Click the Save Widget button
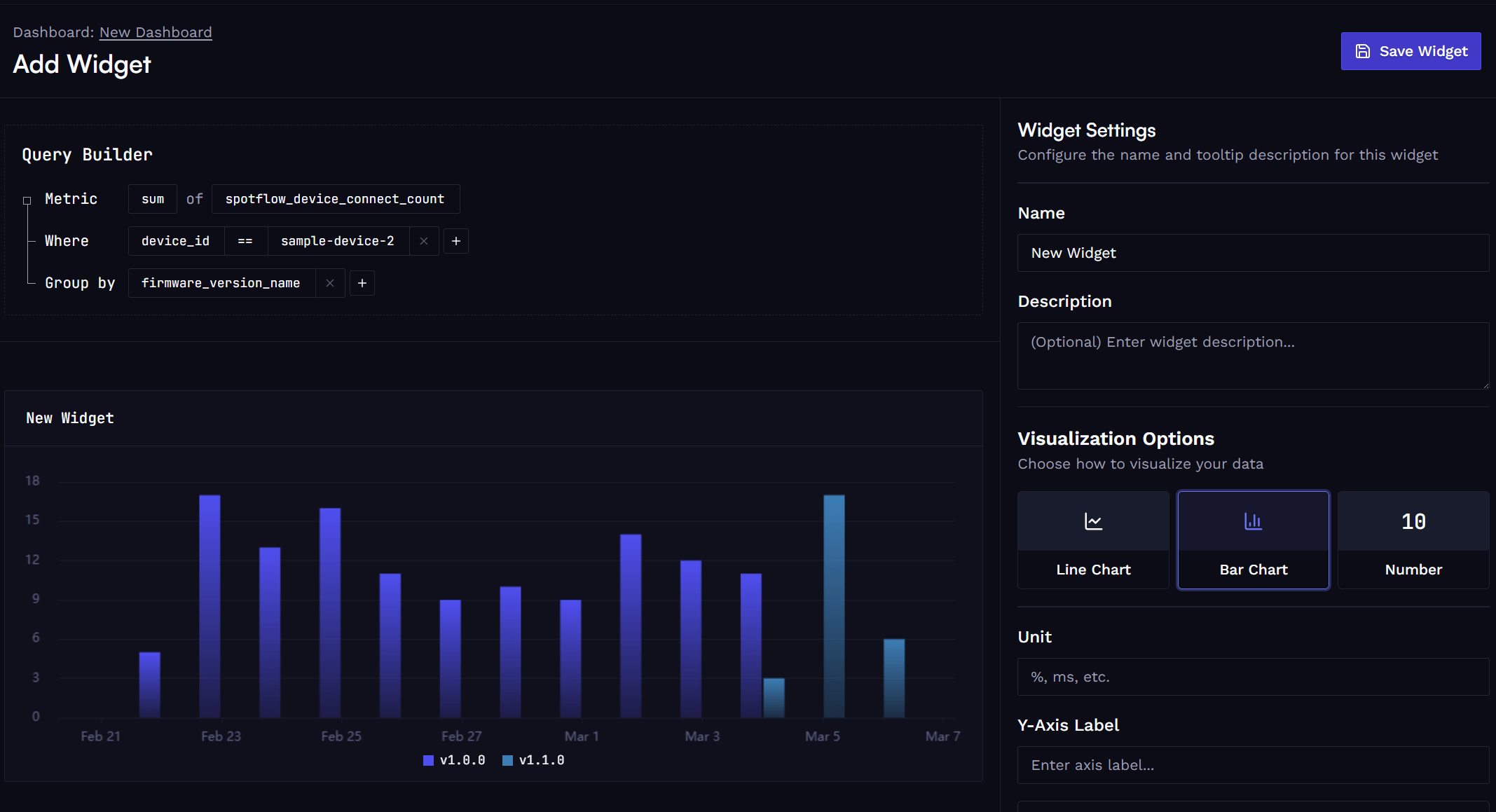Screen dimensions: 1496x812 pyautogui.click(x=1411, y=50)
